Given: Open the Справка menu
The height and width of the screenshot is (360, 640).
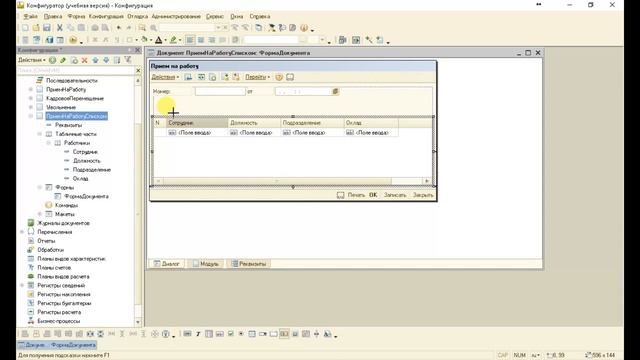Looking at the screenshot, I should pyautogui.click(x=260, y=17).
